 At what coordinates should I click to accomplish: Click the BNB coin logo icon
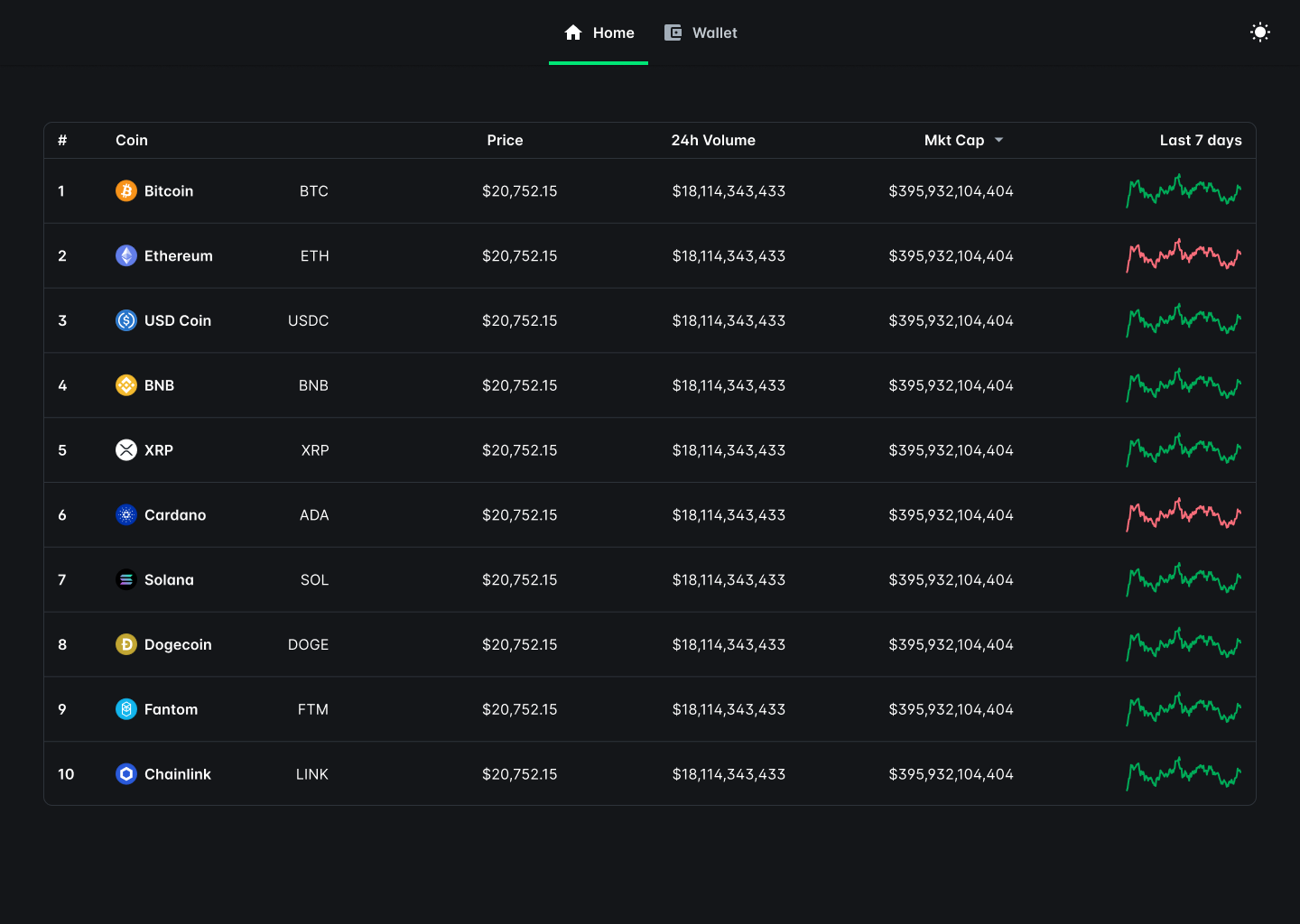pyautogui.click(x=126, y=385)
